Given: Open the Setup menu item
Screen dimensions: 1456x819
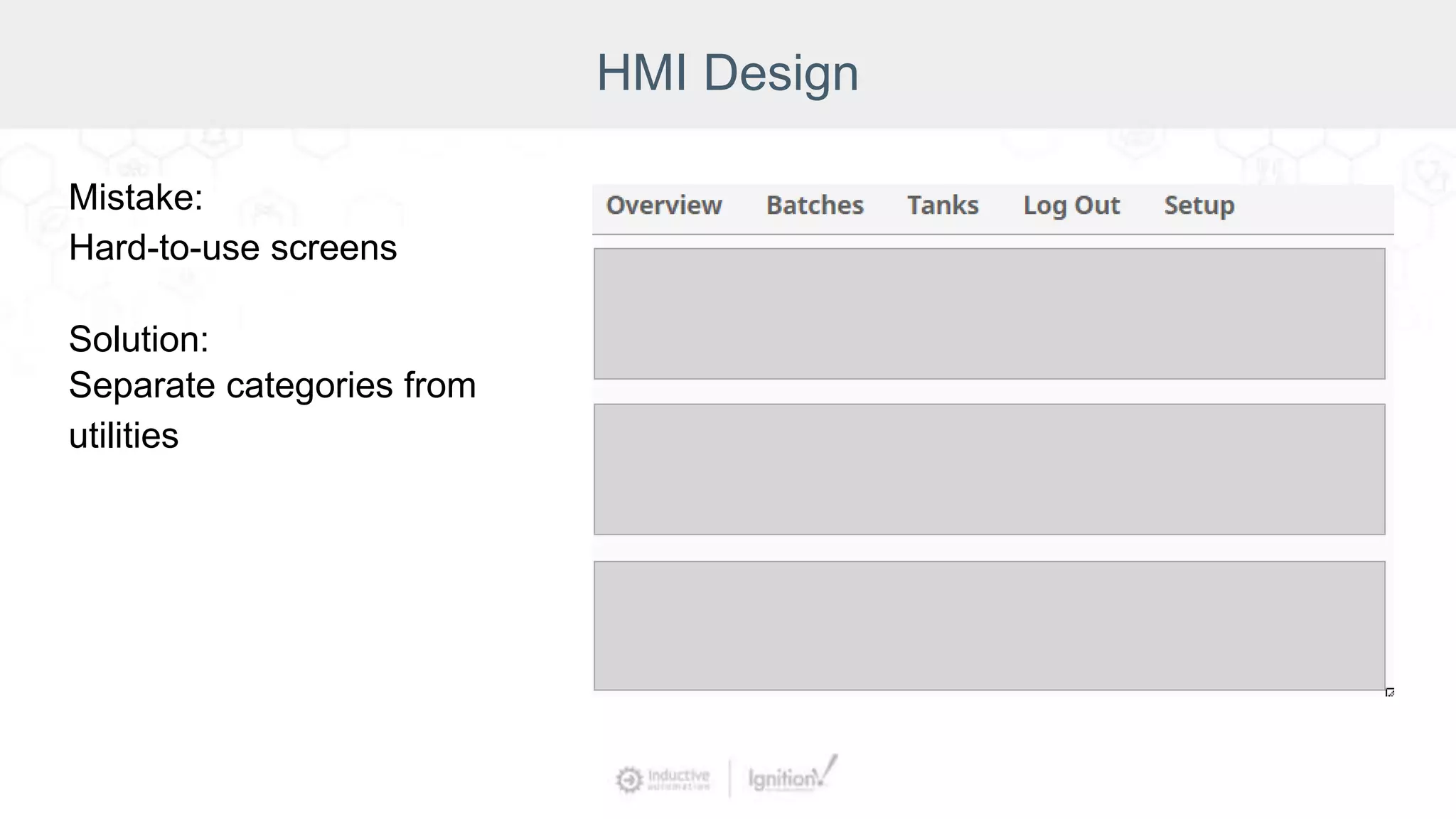Looking at the screenshot, I should pos(1199,206).
